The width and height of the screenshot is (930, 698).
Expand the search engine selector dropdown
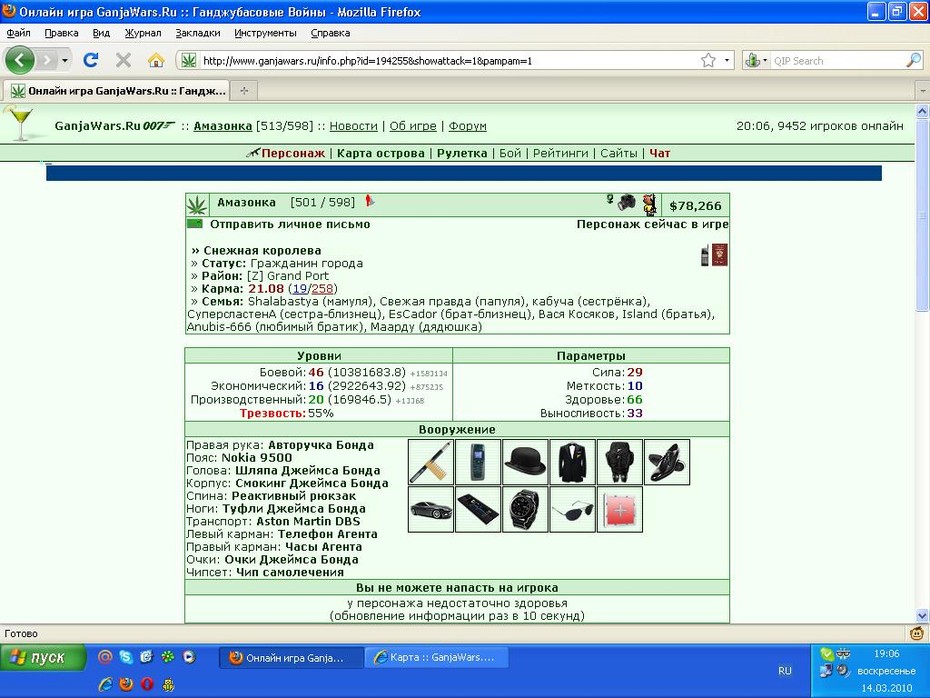tap(756, 60)
